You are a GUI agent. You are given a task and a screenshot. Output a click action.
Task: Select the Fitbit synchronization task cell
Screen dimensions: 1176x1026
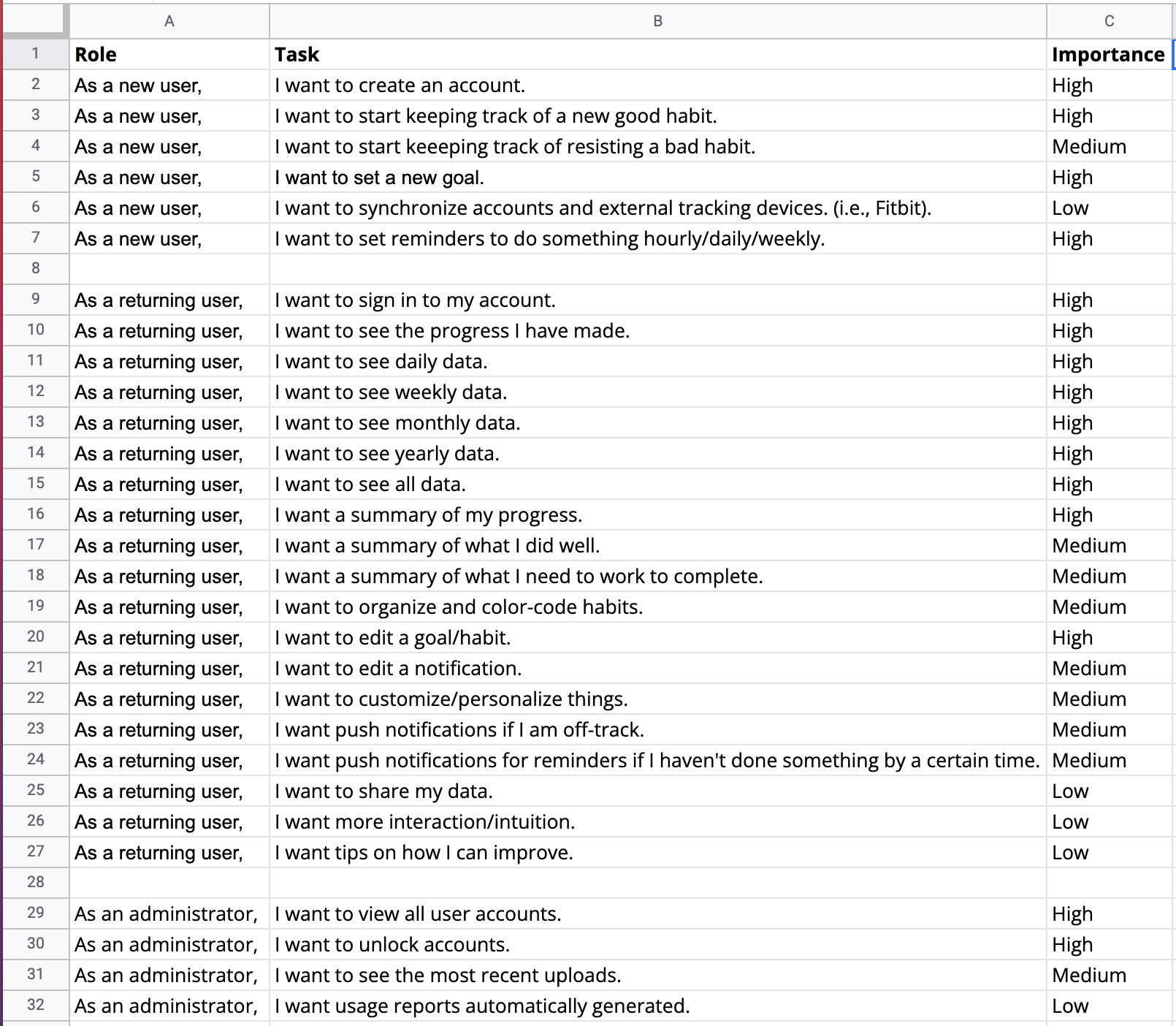click(x=603, y=208)
